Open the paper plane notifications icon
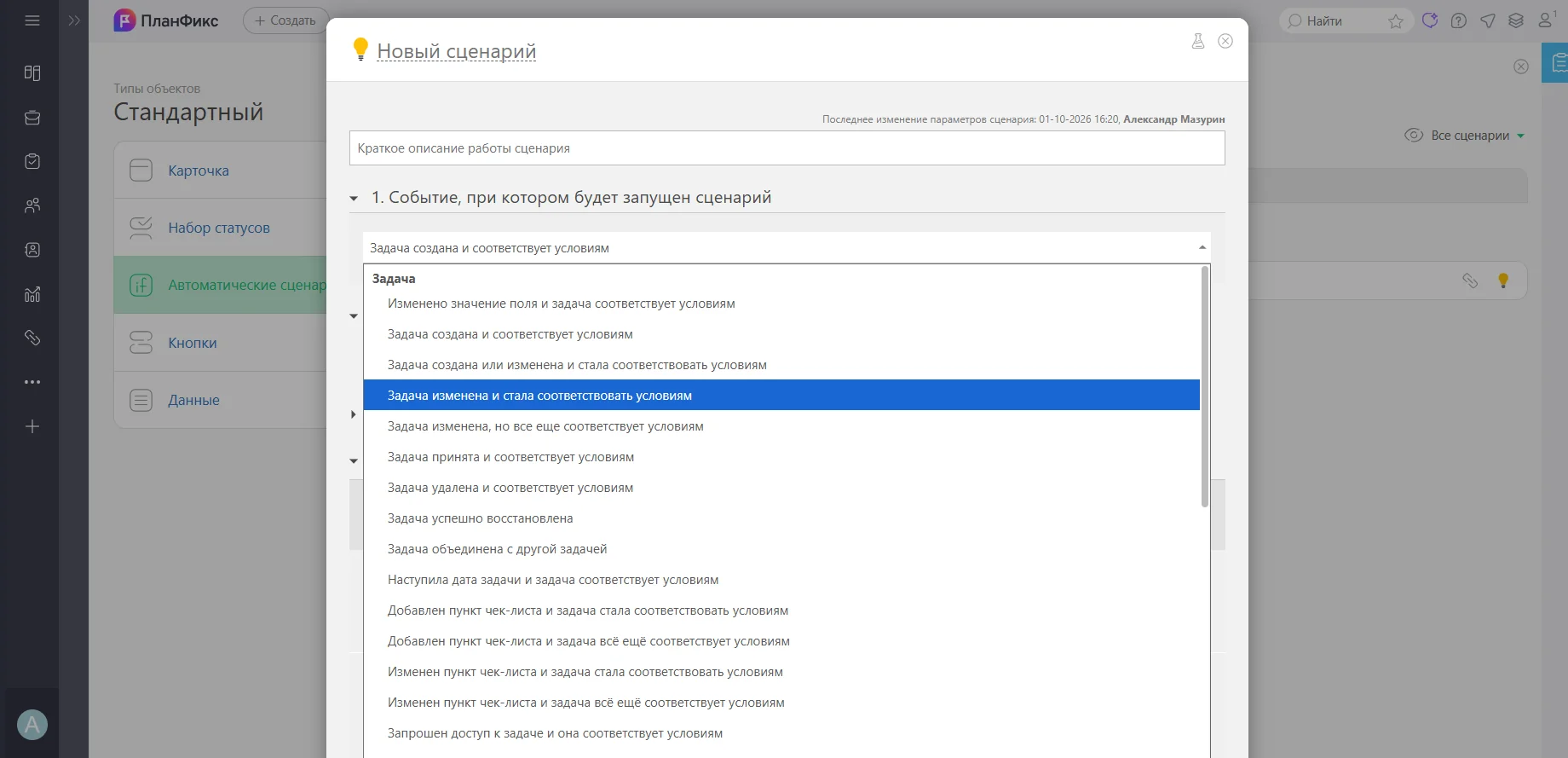This screenshot has width=1568, height=758. tap(1488, 20)
